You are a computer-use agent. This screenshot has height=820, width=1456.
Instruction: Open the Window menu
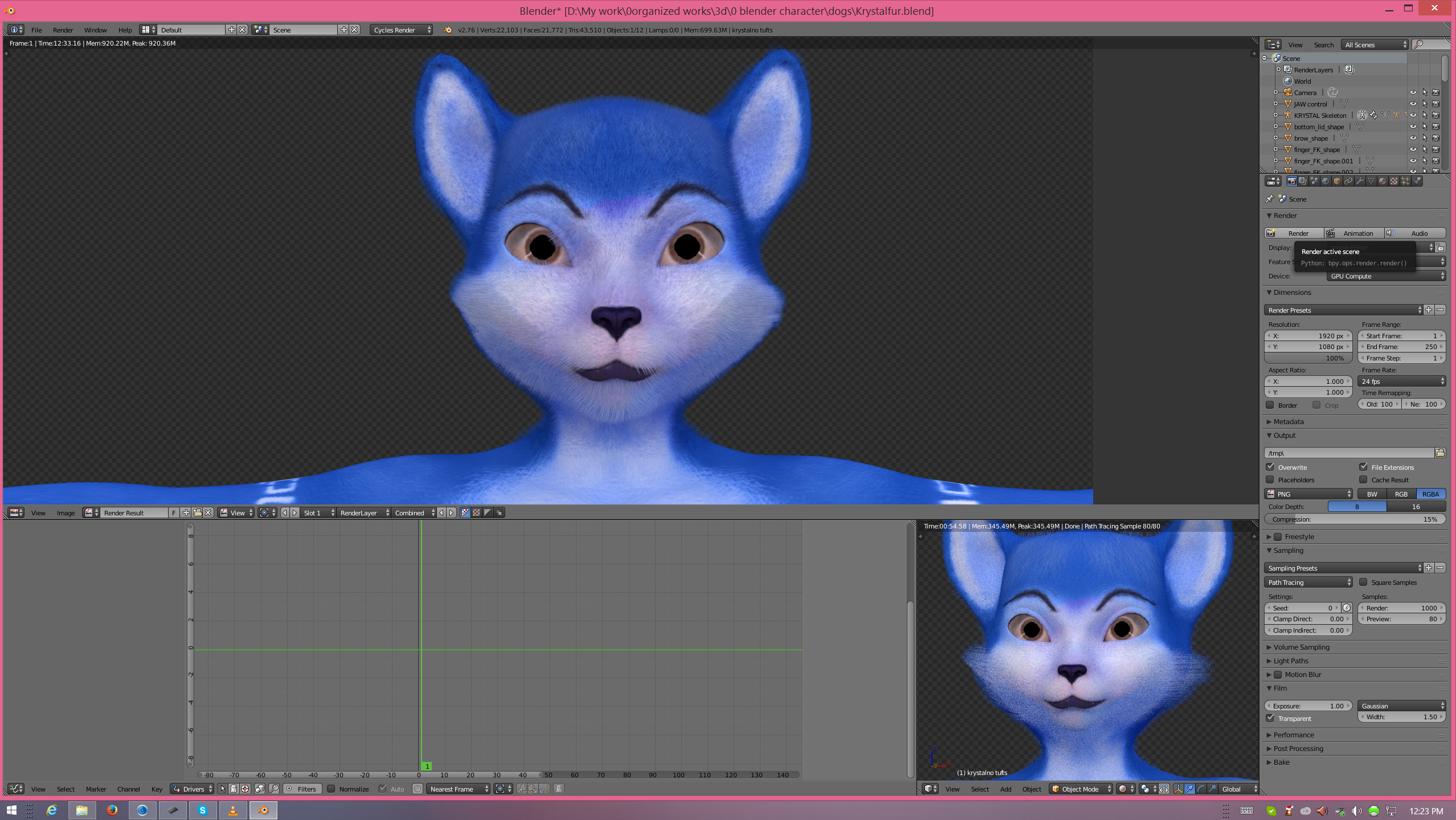coord(95,30)
